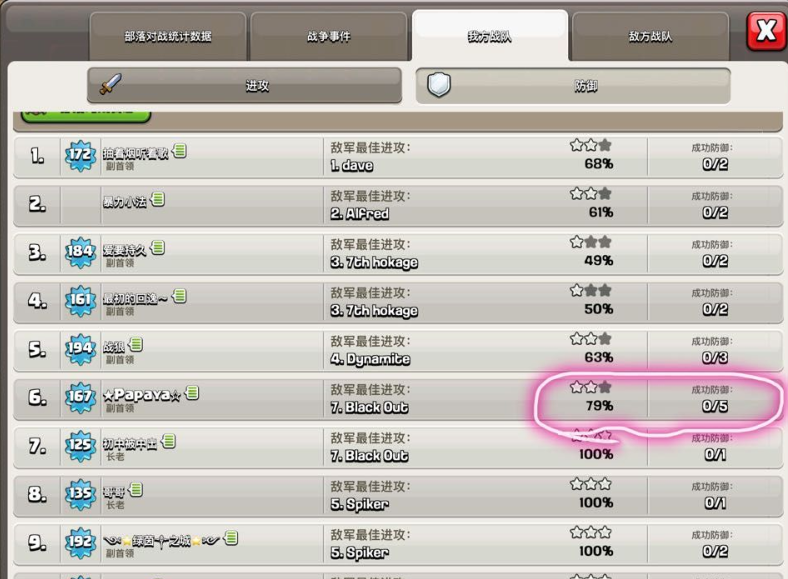The width and height of the screenshot is (788, 579).
Task: Click the level 172 badge icon
Action: tap(80, 156)
